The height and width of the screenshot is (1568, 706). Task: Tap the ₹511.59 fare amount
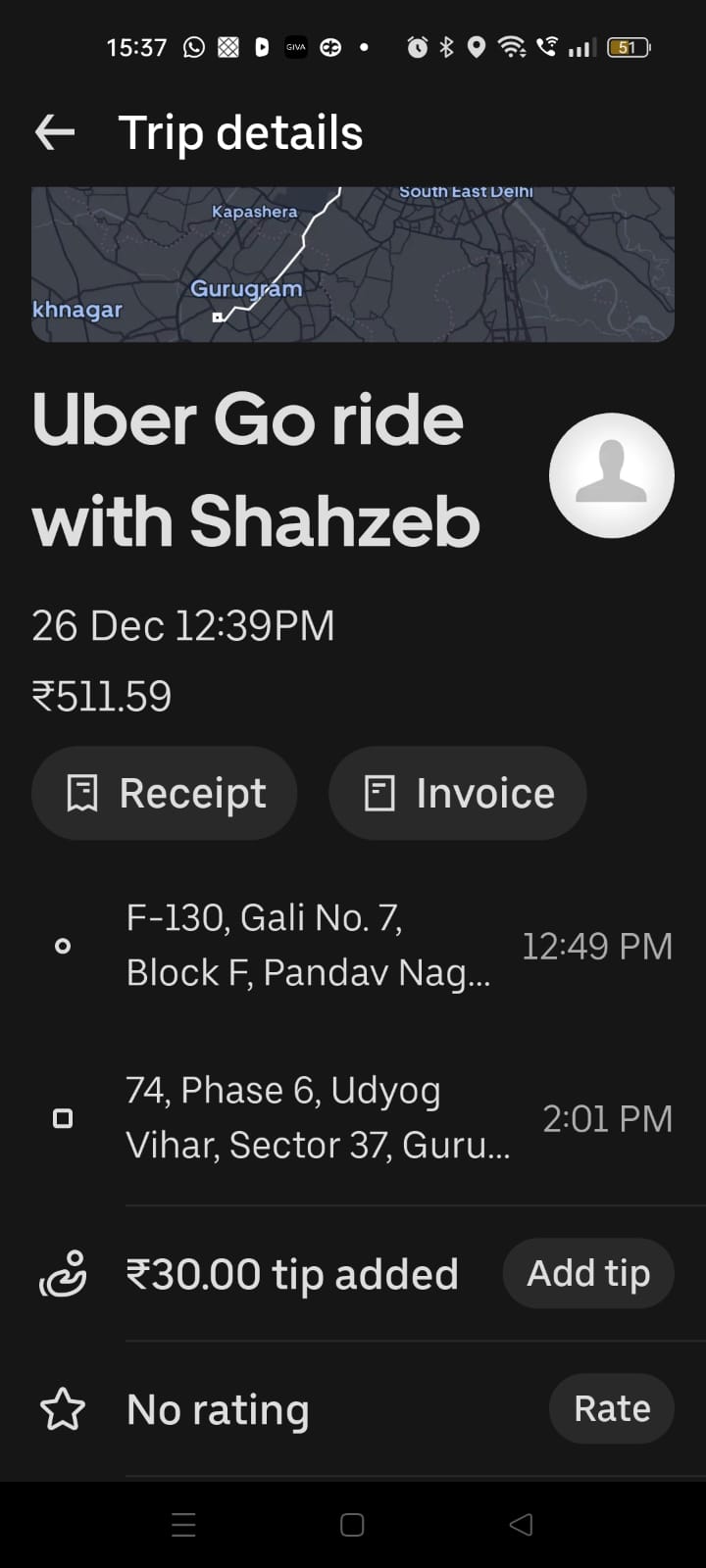[102, 696]
